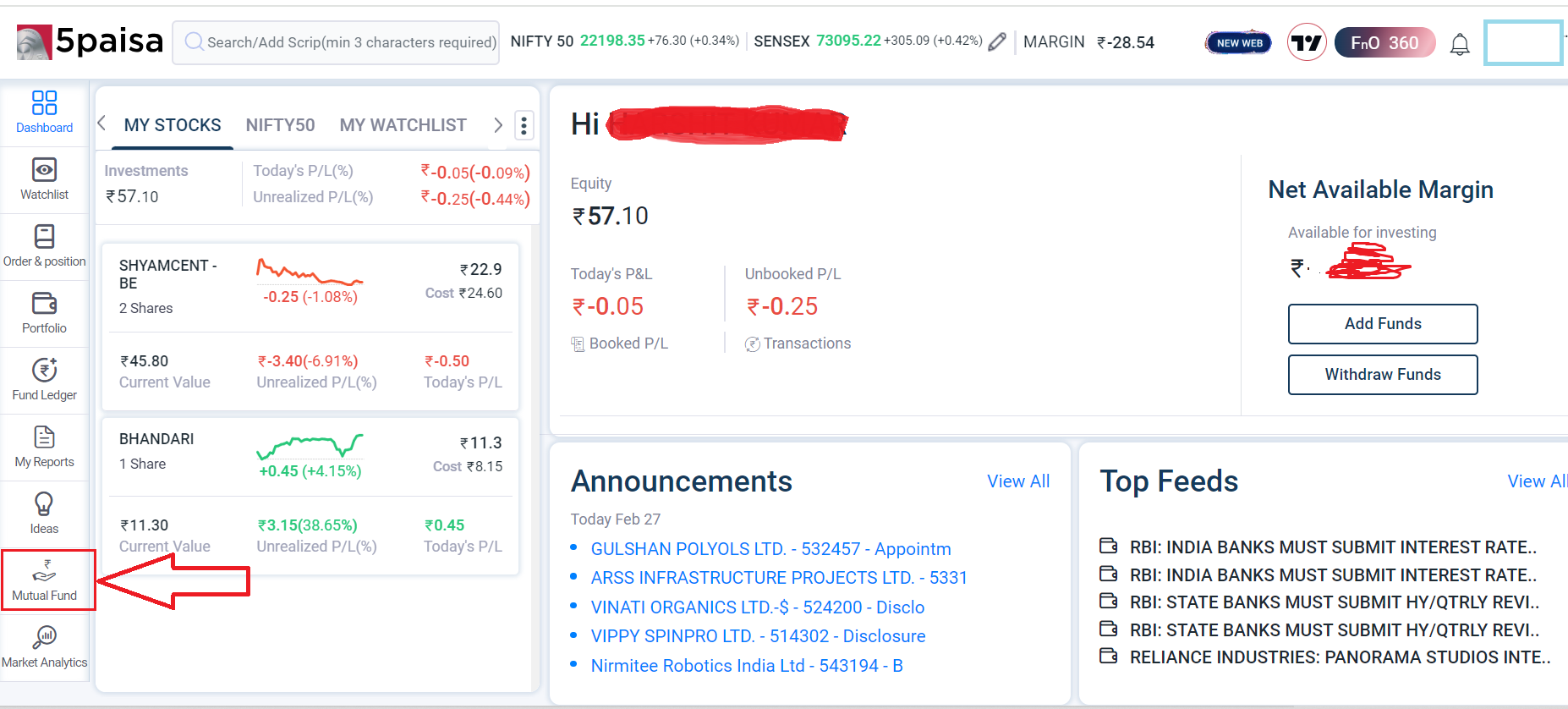Open ARSS INFRASTRUCTURE PROJECTS announcement
Viewport: 1568px width, 709px height.
[x=779, y=578]
